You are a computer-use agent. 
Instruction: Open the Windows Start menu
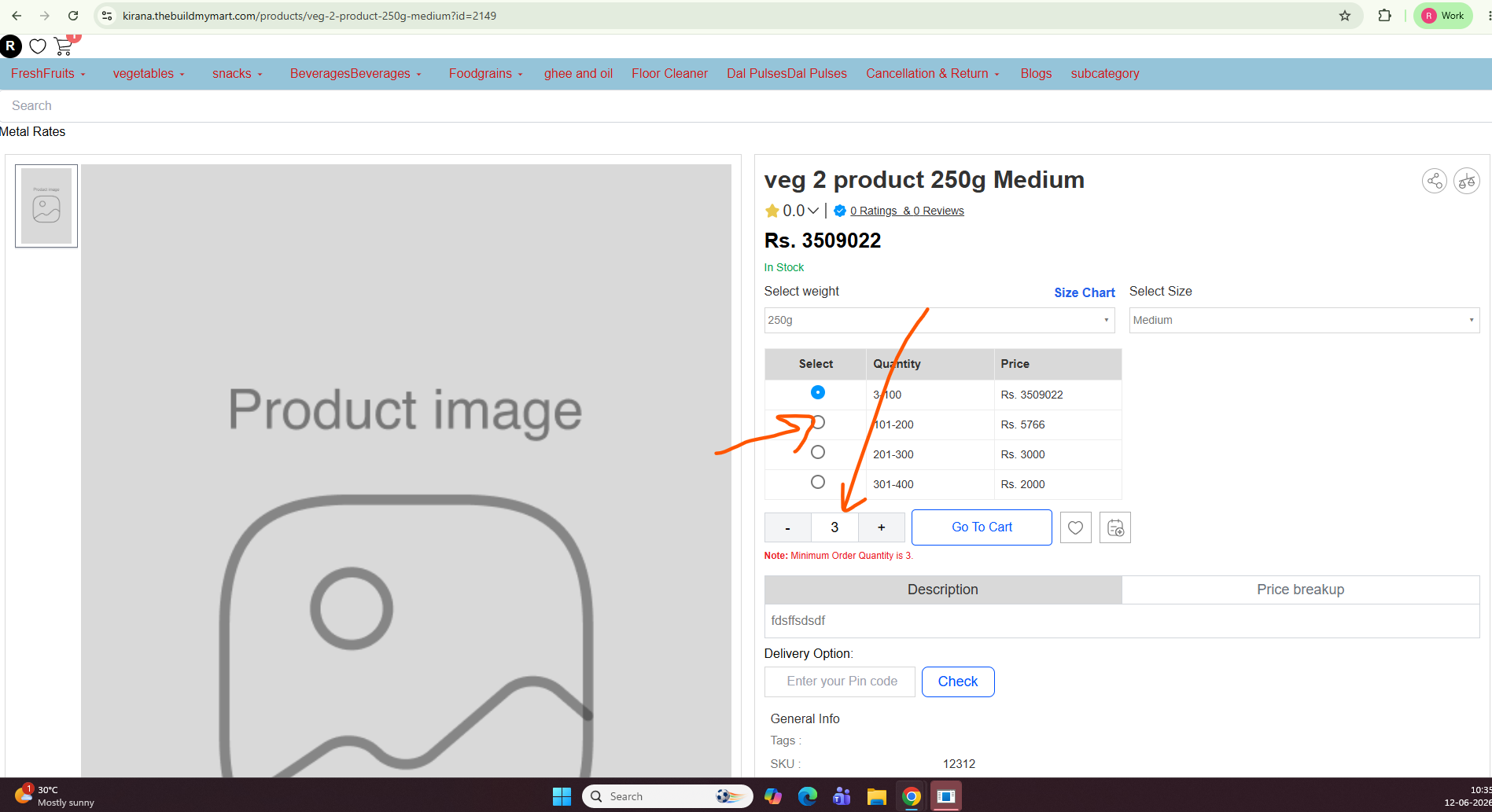pyautogui.click(x=562, y=796)
